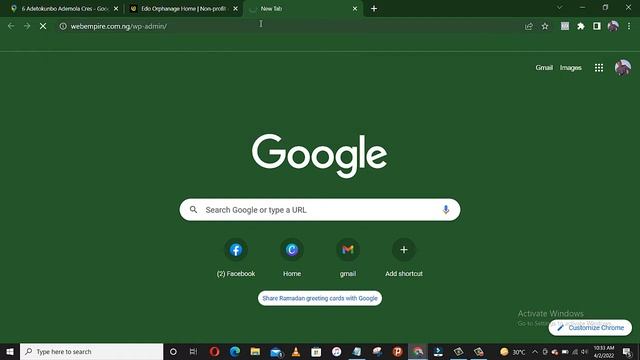The image size is (640, 360).
Task: Open the network icon in tray
Action: click(x=575, y=351)
